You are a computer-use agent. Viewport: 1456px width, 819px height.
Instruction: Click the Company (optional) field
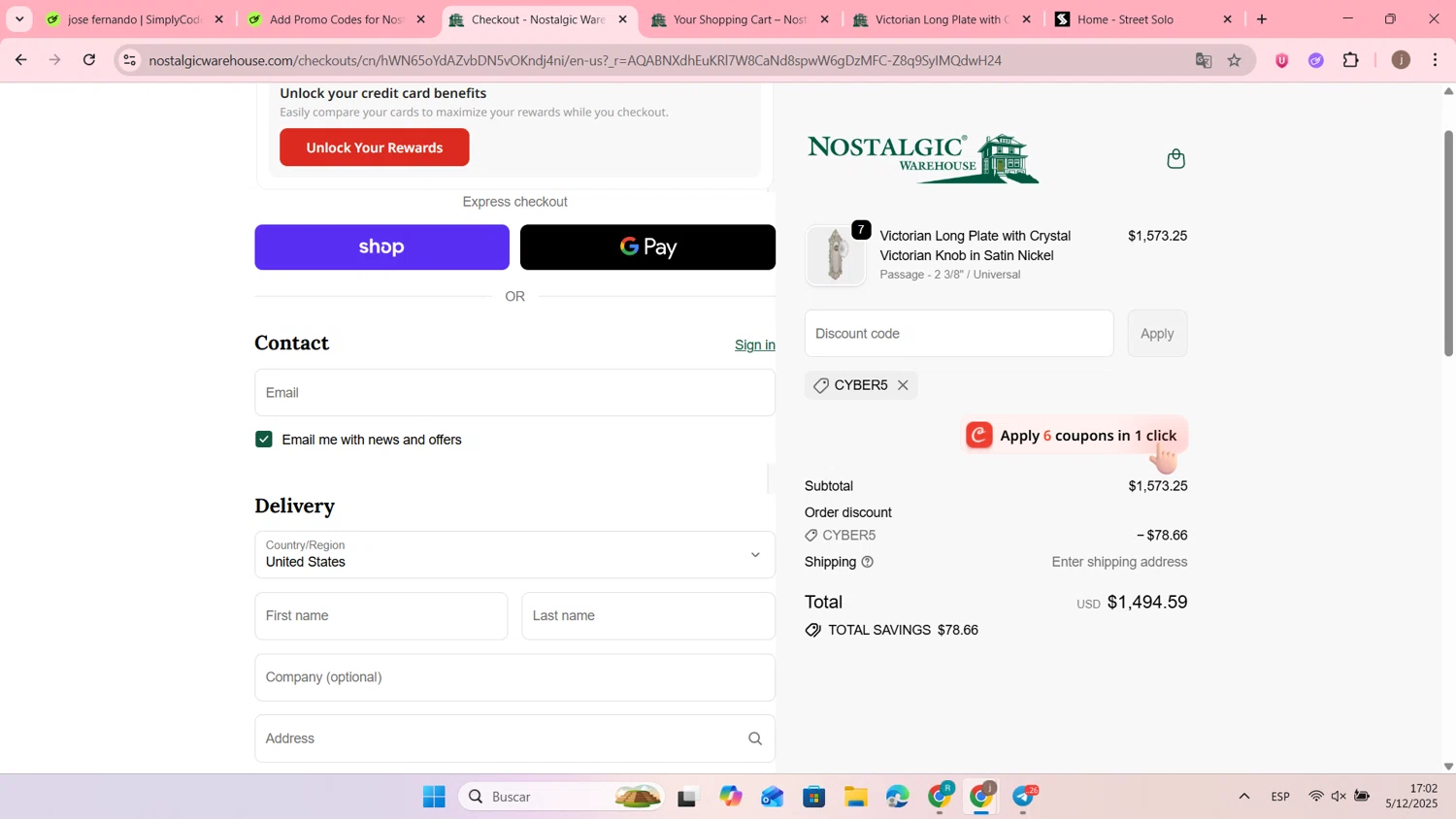point(514,677)
